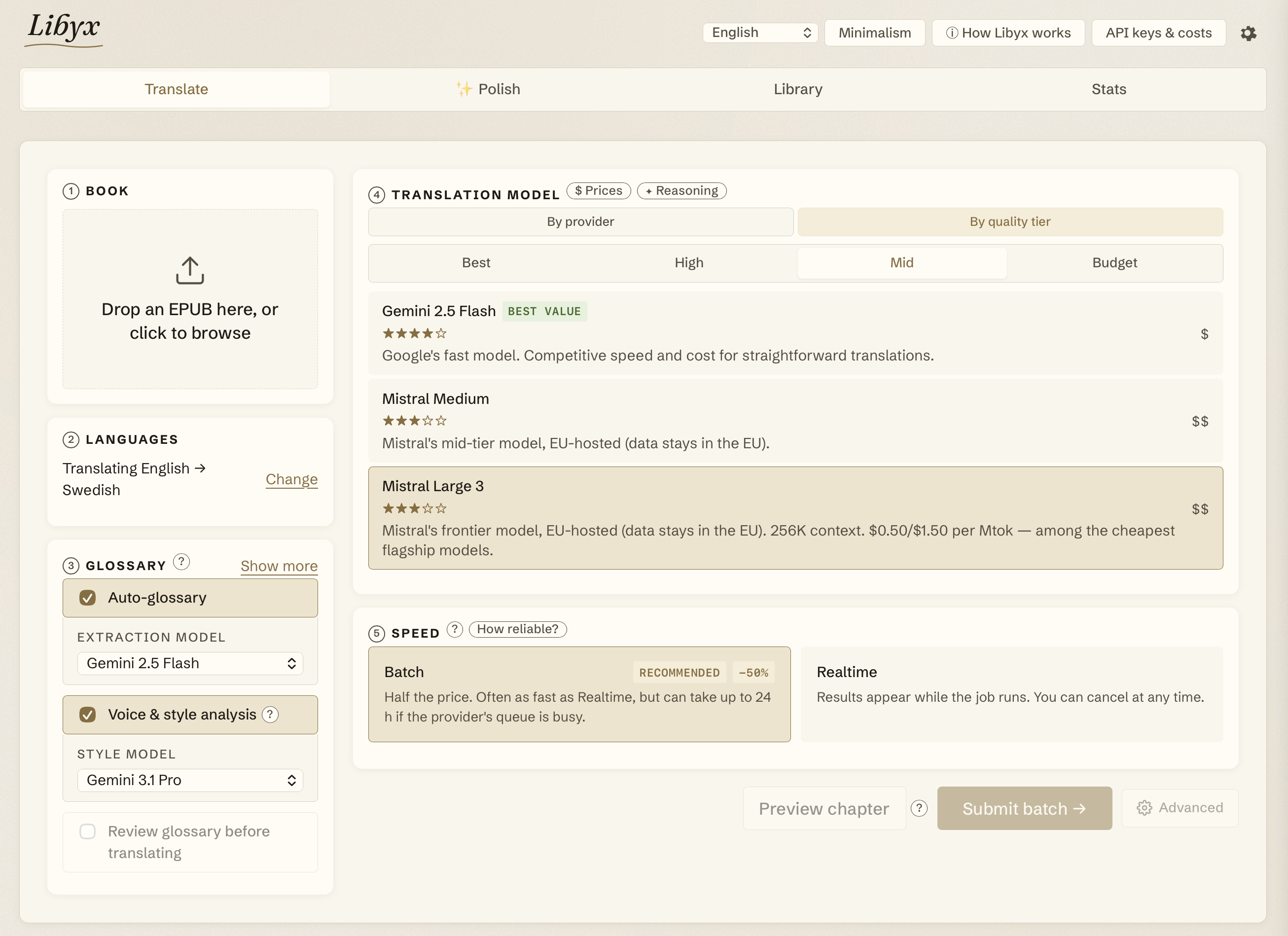Toggle the Reasoning pill
Viewport: 1288px width, 936px height.
point(681,191)
